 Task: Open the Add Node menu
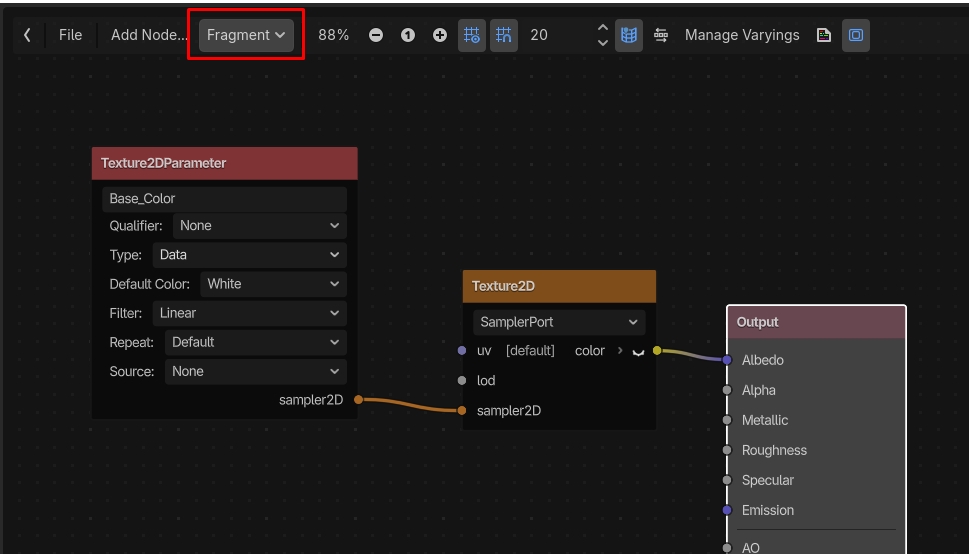tap(149, 35)
